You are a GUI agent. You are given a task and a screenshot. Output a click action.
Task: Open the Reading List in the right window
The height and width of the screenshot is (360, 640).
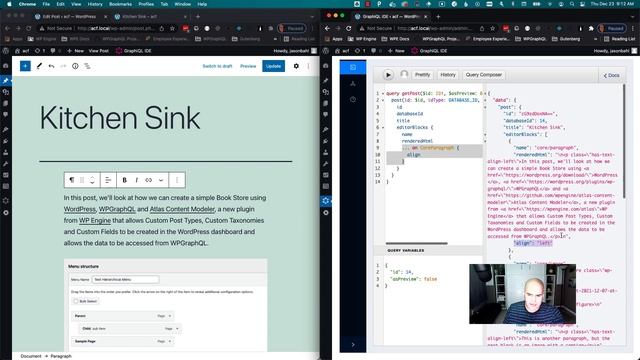[x=619, y=39]
